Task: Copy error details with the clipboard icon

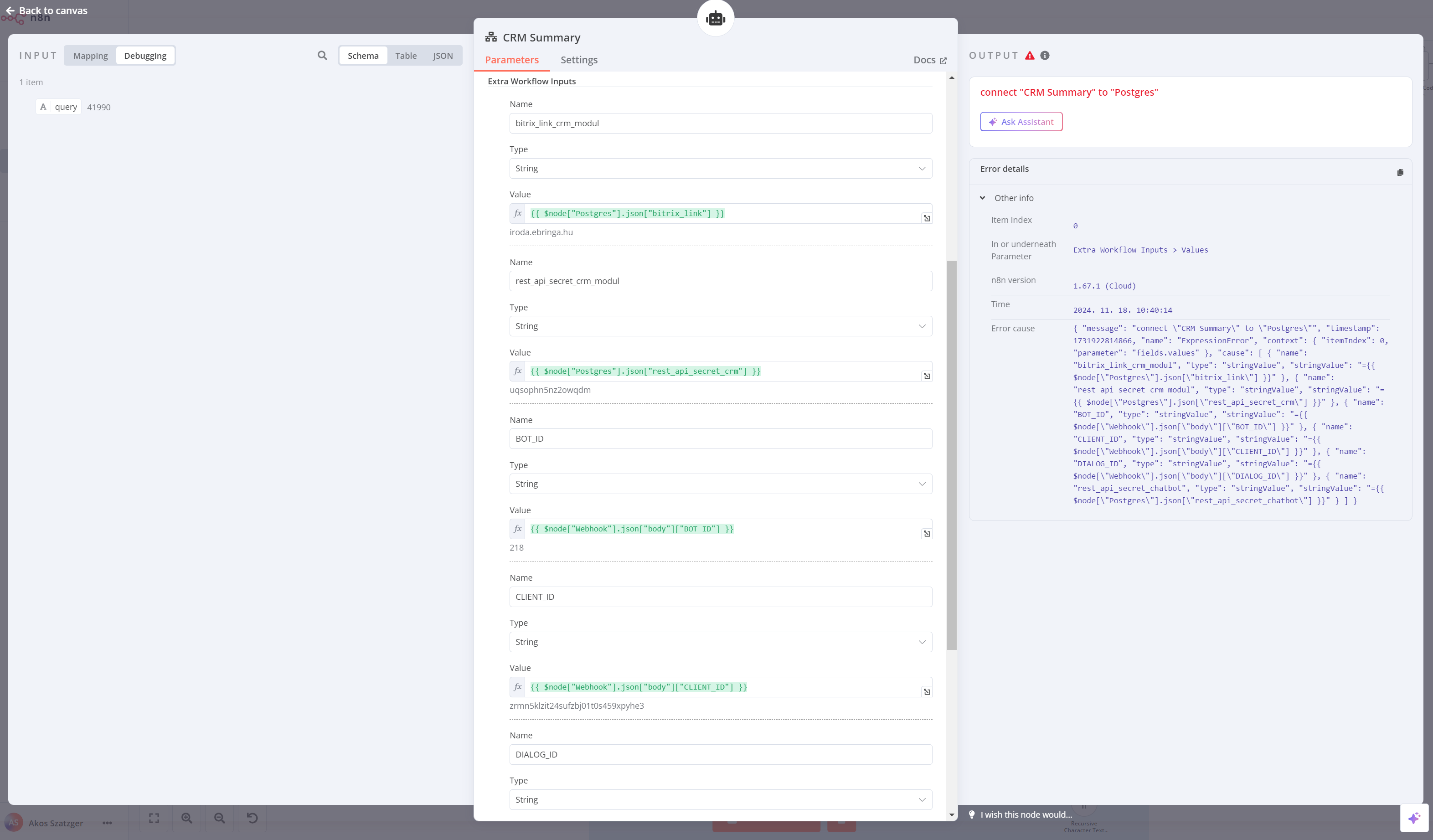Action: 1400,172
